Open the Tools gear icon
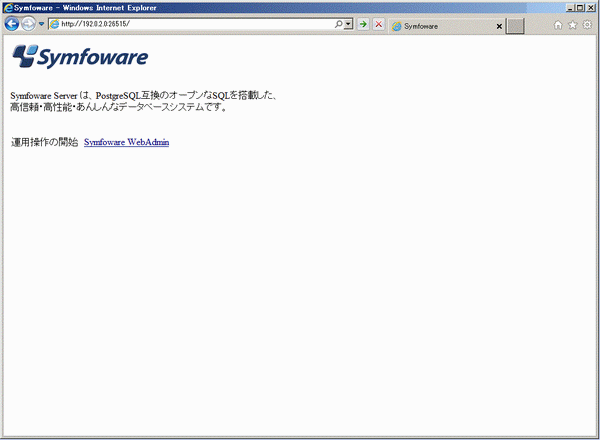The height and width of the screenshot is (440, 600). [x=587, y=25]
